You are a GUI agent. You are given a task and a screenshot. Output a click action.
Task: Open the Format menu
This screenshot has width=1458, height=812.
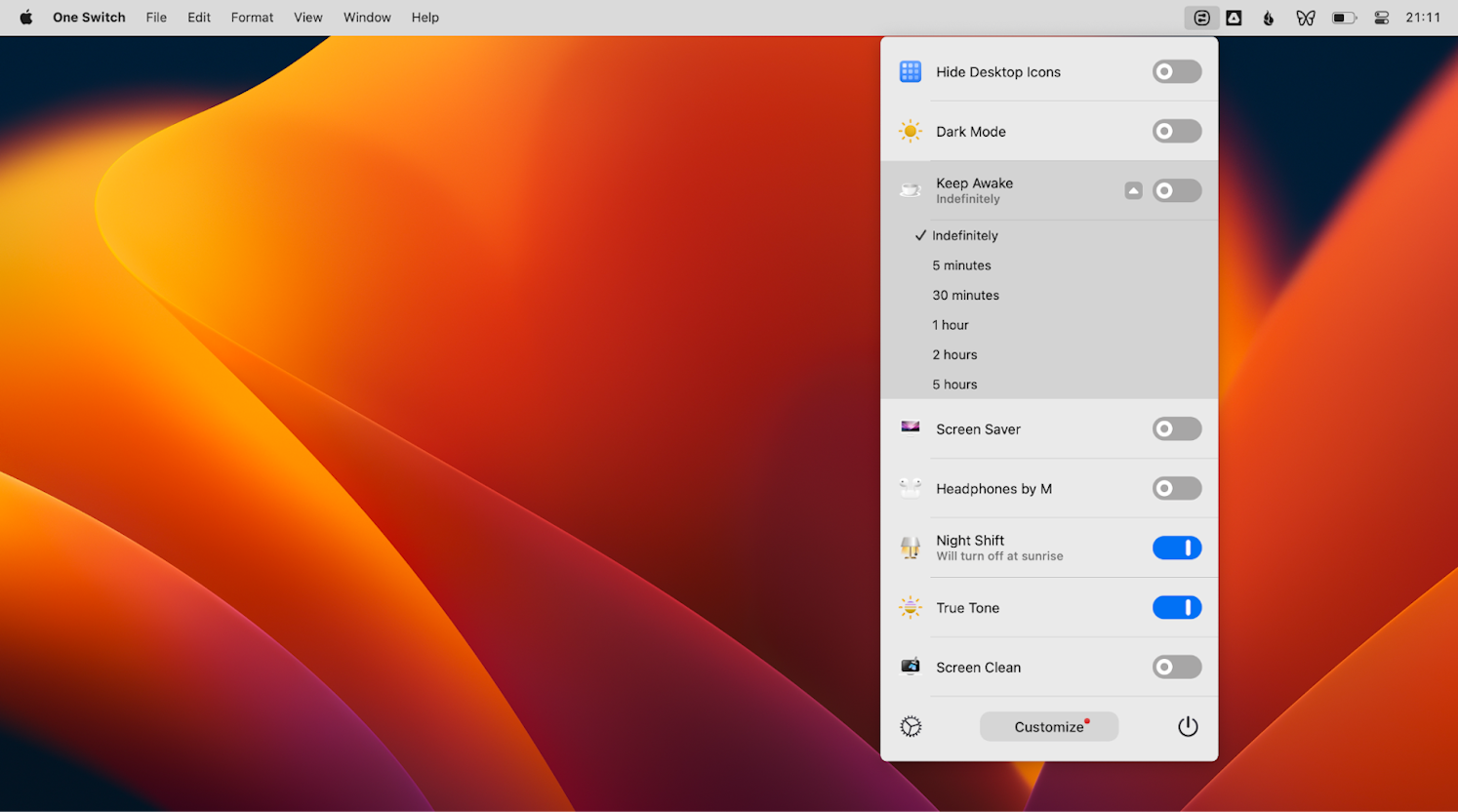pyautogui.click(x=252, y=18)
